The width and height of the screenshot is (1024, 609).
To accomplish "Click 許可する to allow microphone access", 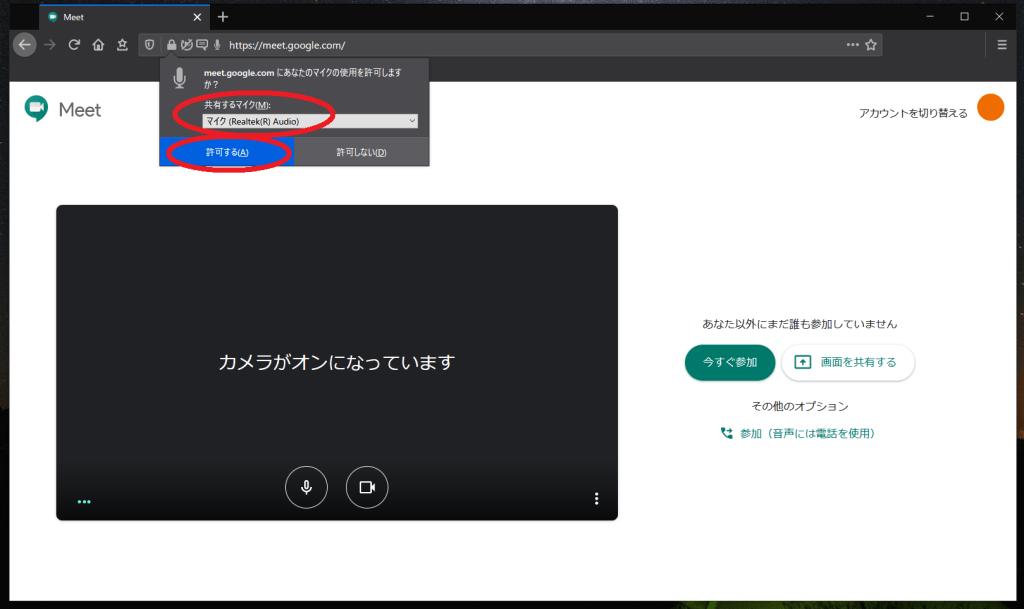I will pyautogui.click(x=227, y=152).
